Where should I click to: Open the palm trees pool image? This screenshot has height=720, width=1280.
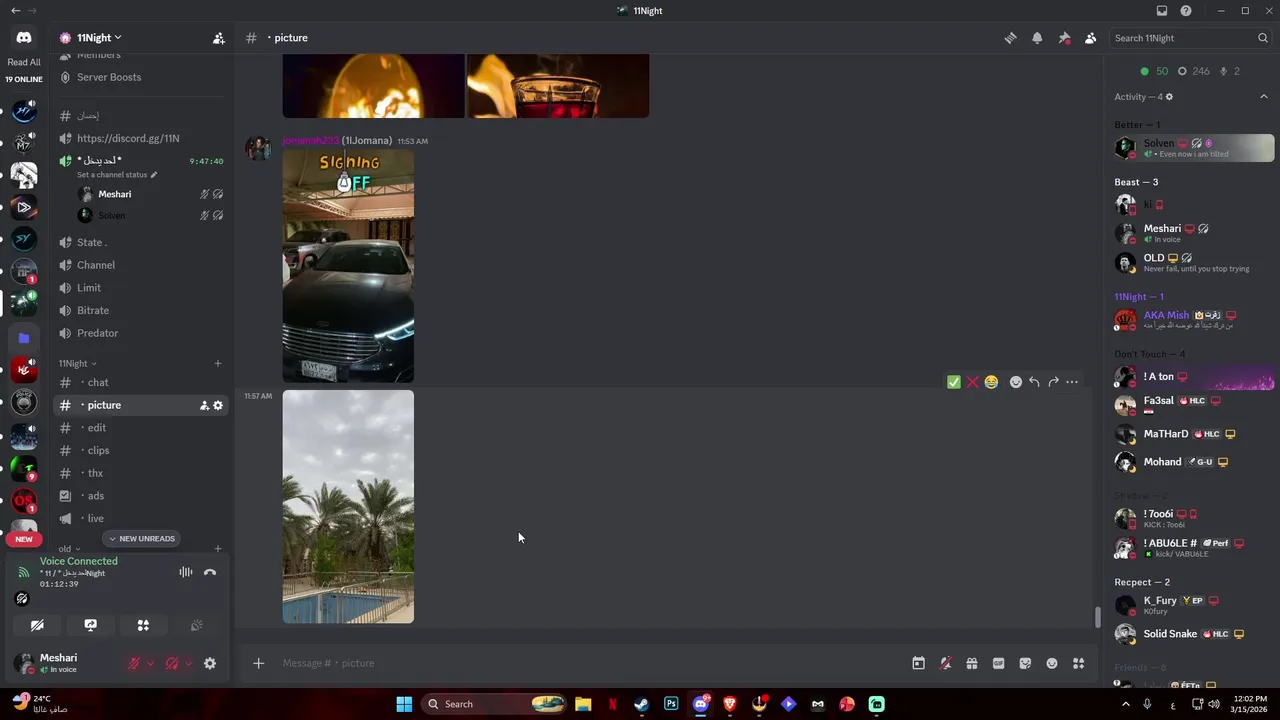click(x=348, y=507)
